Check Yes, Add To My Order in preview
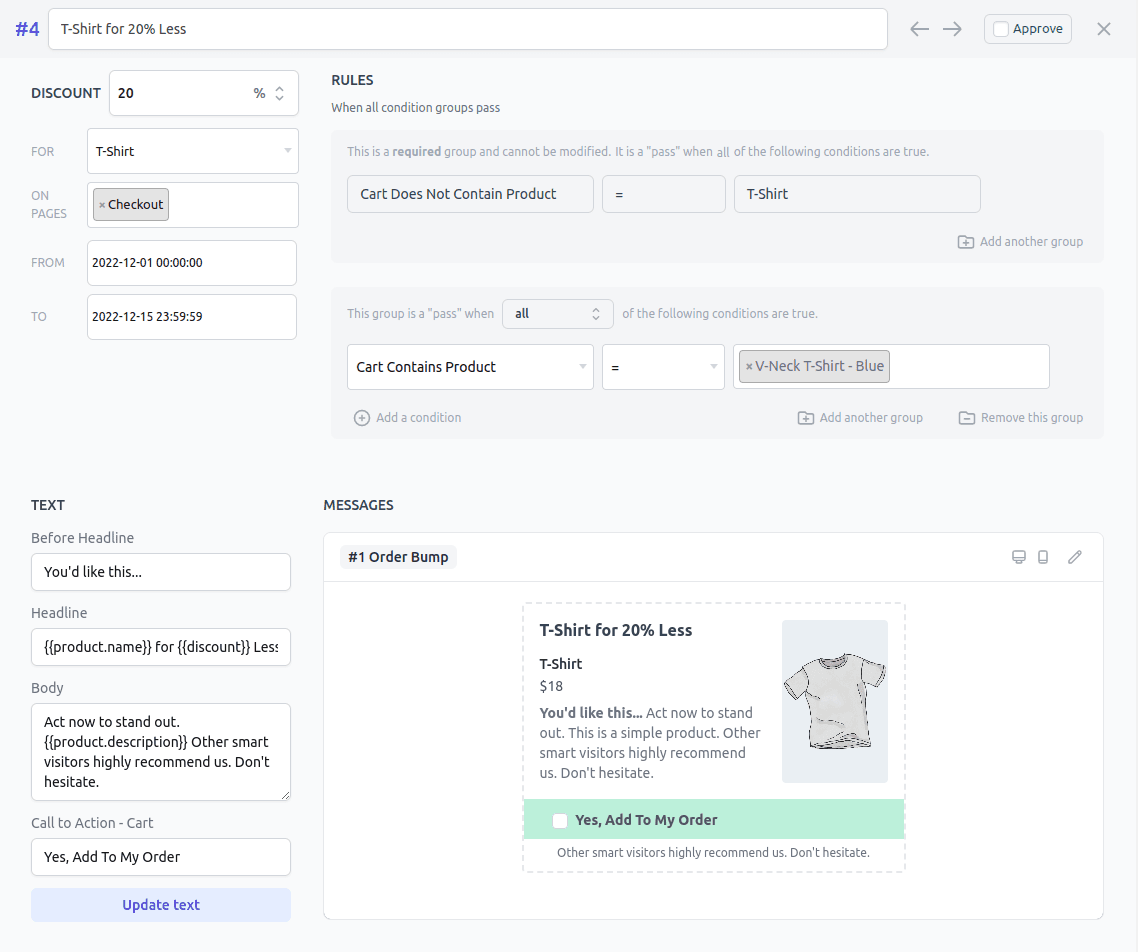Image resolution: width=1138 pixels, height=952 pixels. pos(560,820)
